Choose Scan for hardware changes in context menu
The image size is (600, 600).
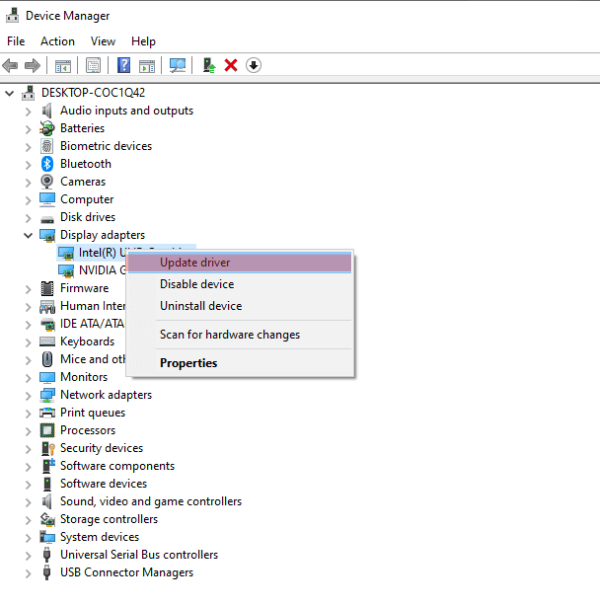pos(240,334)
